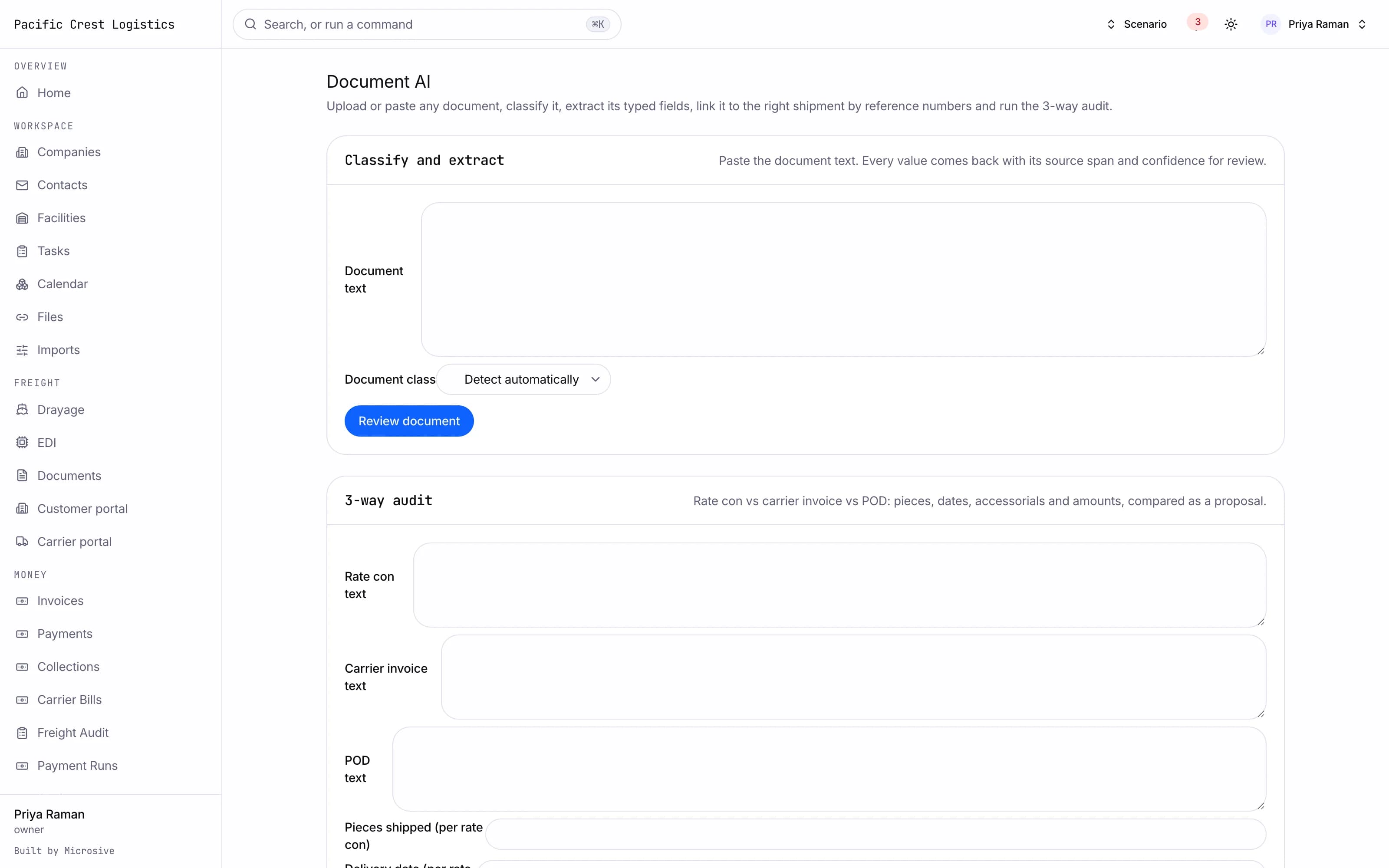Screen dimensions: 1389x868
Task: Open Document class dropdown
Action: [523, 379]
